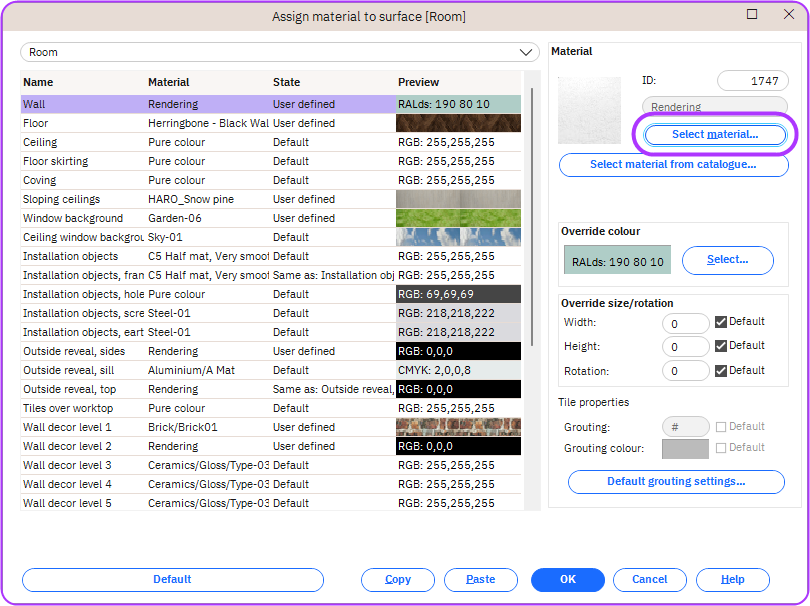Enable Default checkbox for Width
This screenshot has width=810, height=606.
coord(721,322)
